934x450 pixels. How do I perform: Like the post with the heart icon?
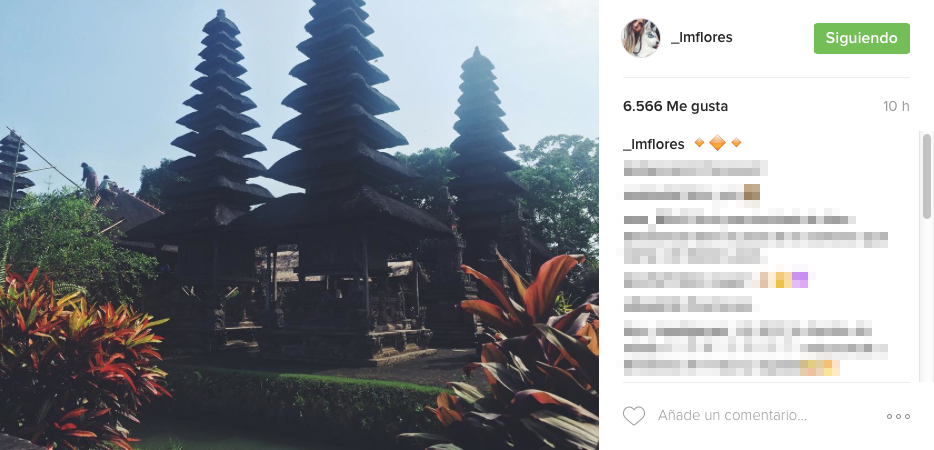coord(634,415)
